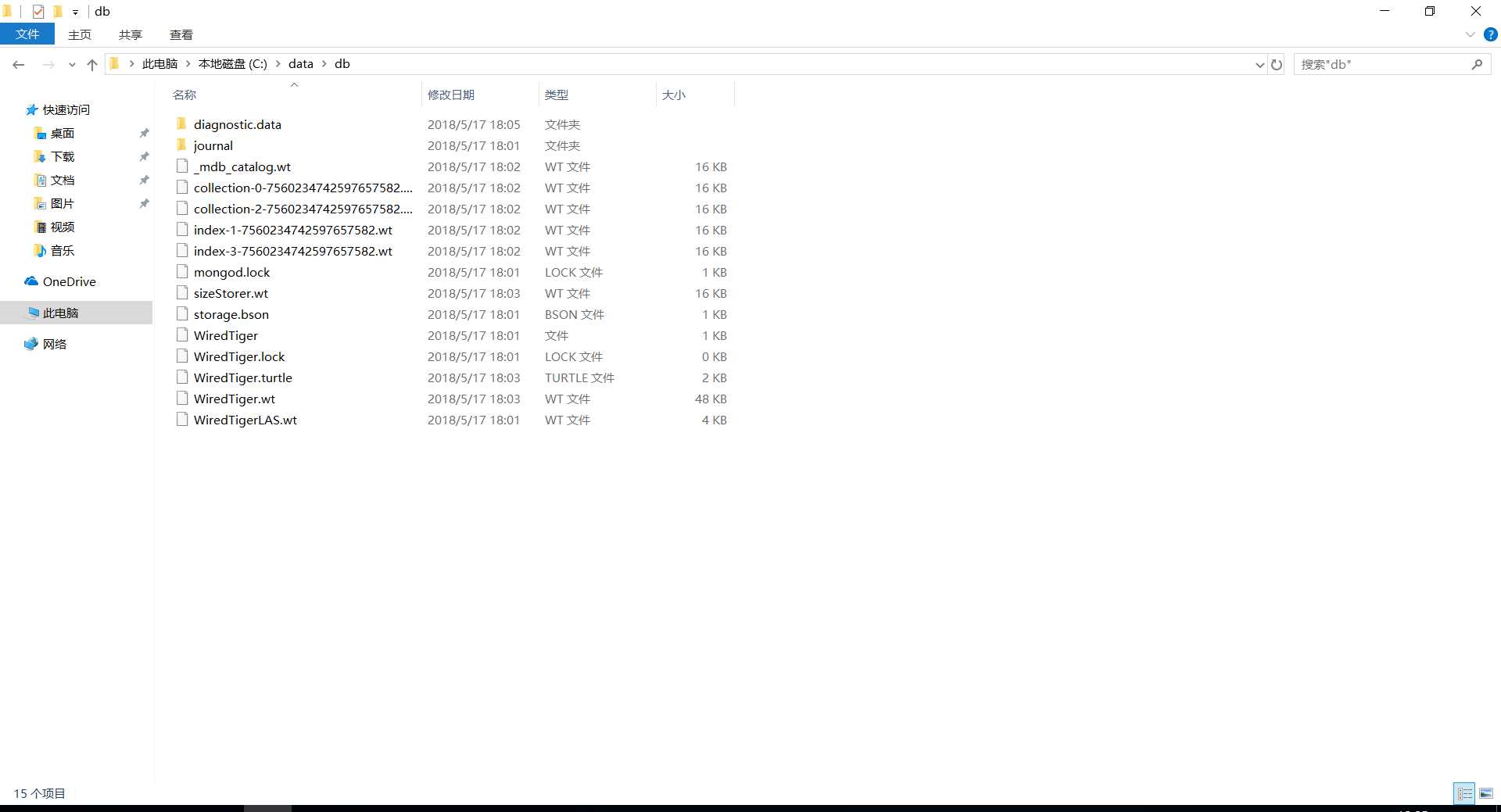Open the 查看 ribbon tab
This screenshot has height=812, width=1501.
(181, 34)
